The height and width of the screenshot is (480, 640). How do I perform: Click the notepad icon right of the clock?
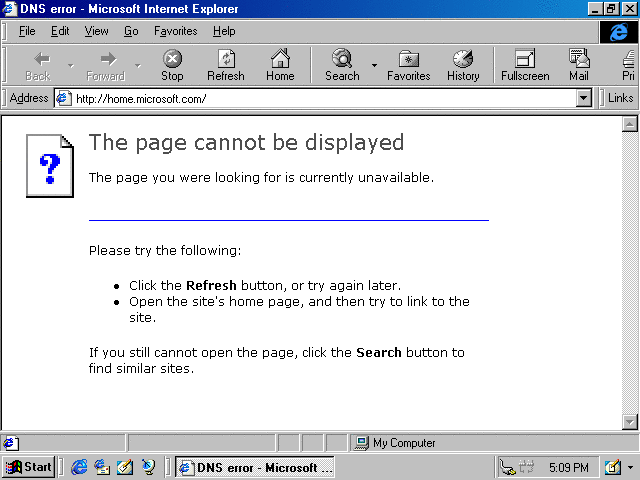[x=612, y=467]
